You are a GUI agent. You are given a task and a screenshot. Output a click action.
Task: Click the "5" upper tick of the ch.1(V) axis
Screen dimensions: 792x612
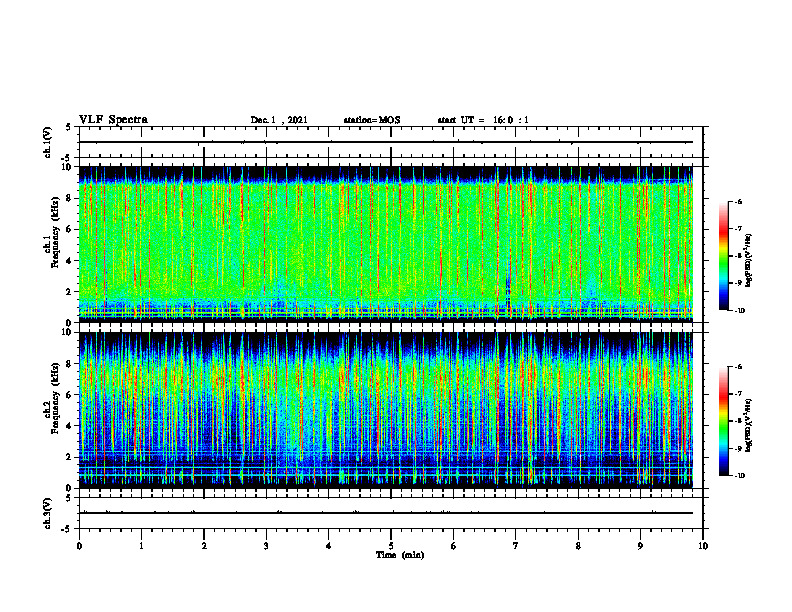coord(69,127)
